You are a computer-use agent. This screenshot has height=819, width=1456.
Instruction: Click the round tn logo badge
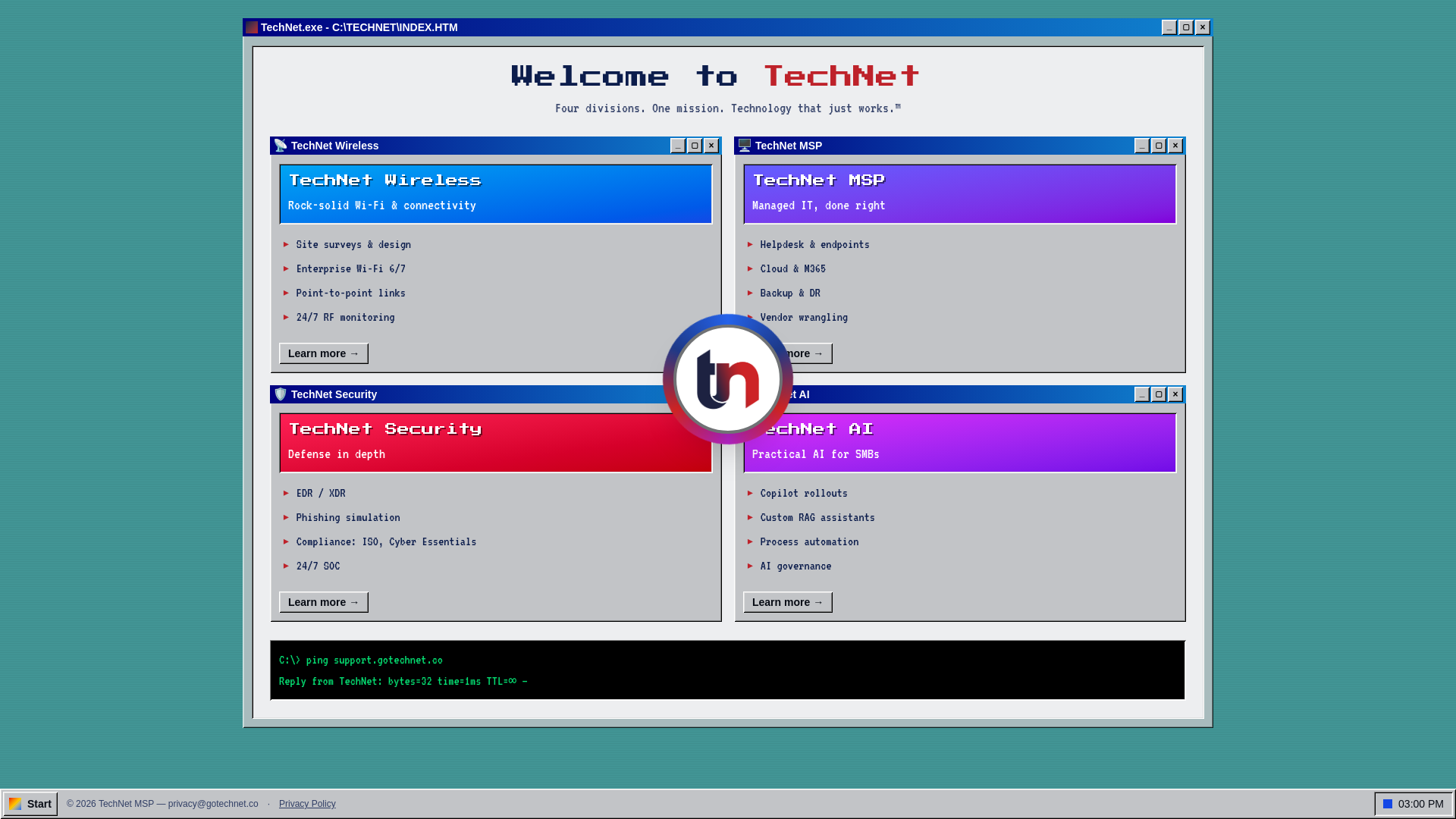coord(728,379)
